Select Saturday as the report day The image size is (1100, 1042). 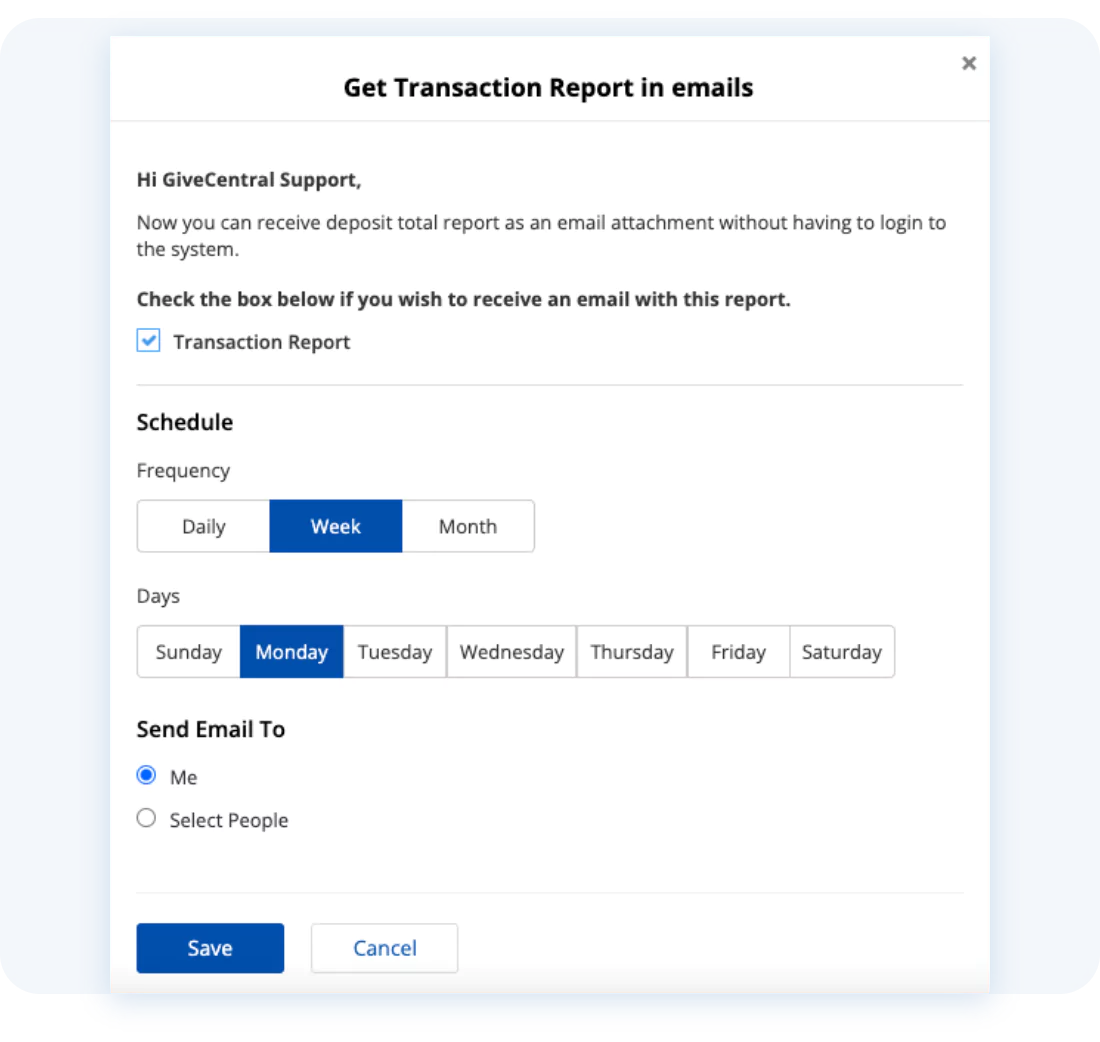pos(842,651)
